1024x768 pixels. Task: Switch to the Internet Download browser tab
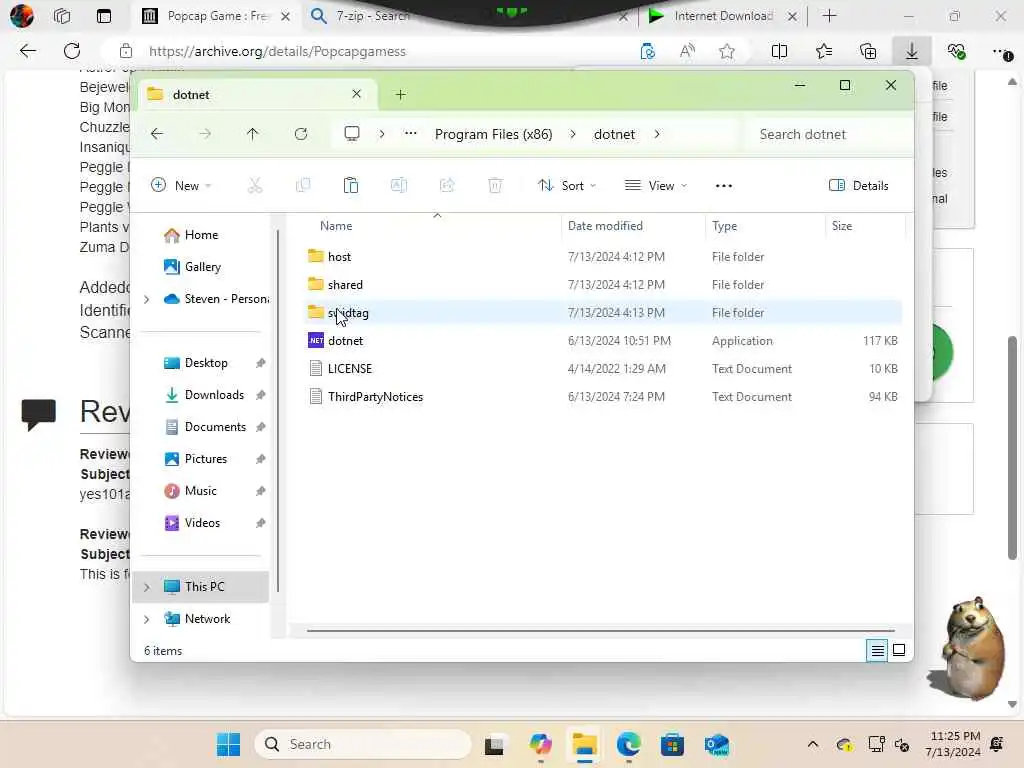[722, 16]
